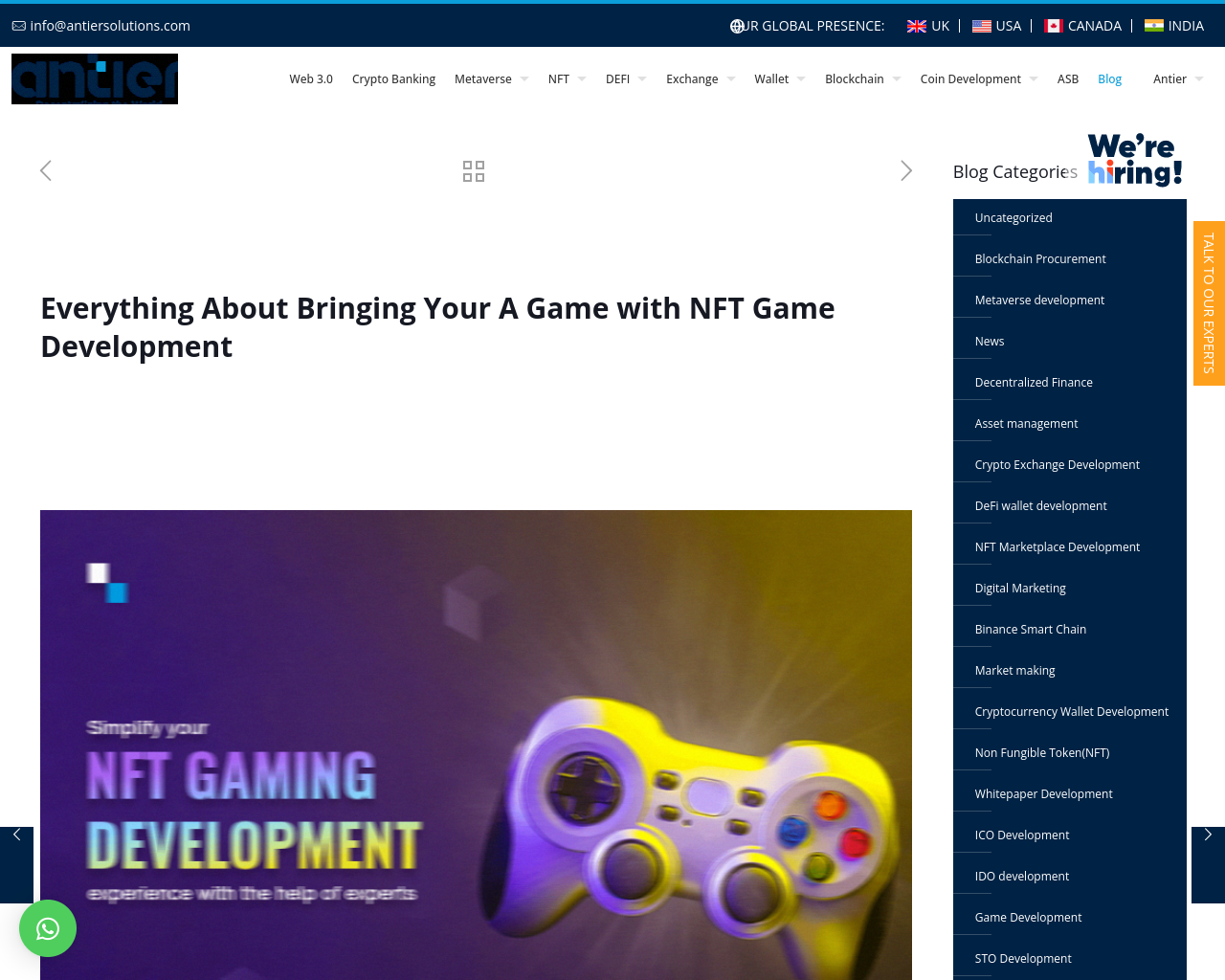Screen dimensions: 1225x980
Task: Open the WhatsApp chat button
Action: pos(48,928)
